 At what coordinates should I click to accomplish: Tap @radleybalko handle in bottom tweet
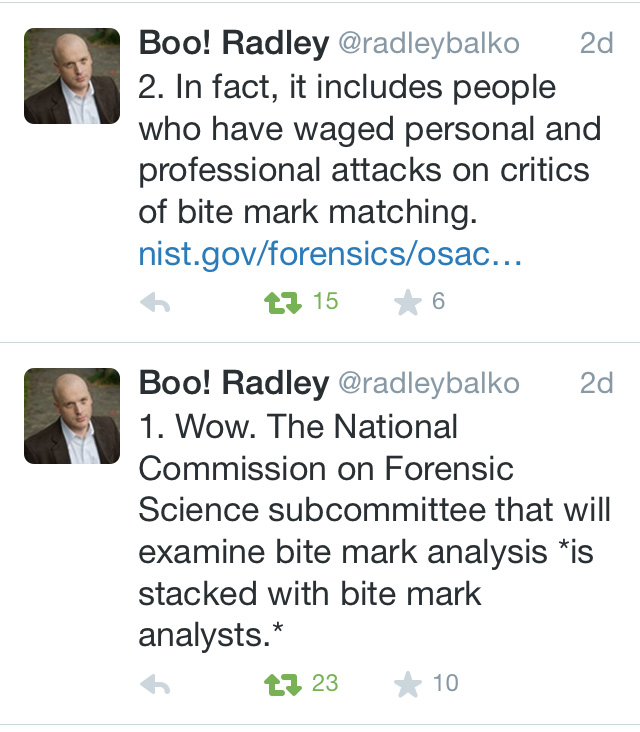429,383
